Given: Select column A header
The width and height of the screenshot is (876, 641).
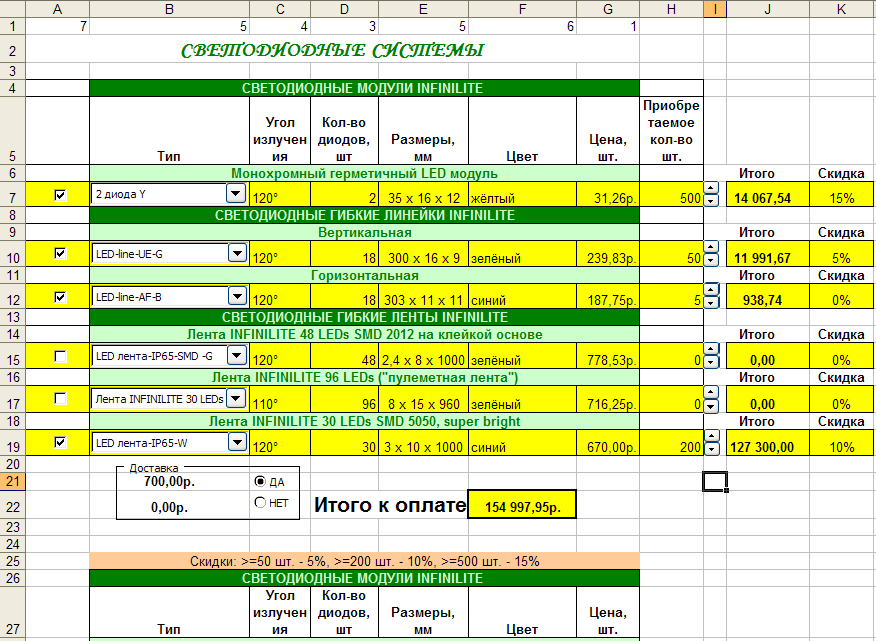Looking at the screenshot, I should click(x=58, y=8).
